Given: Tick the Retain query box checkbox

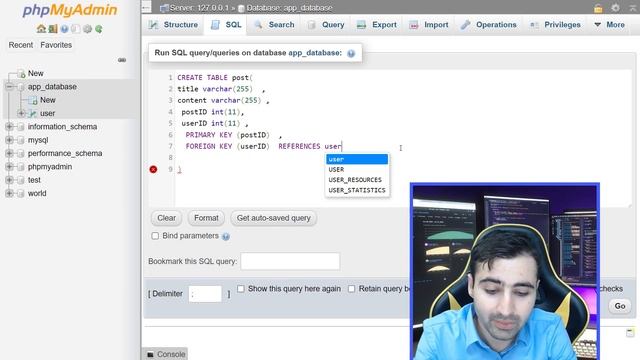Looking at the screenshot, I should [x=351, y=289].
